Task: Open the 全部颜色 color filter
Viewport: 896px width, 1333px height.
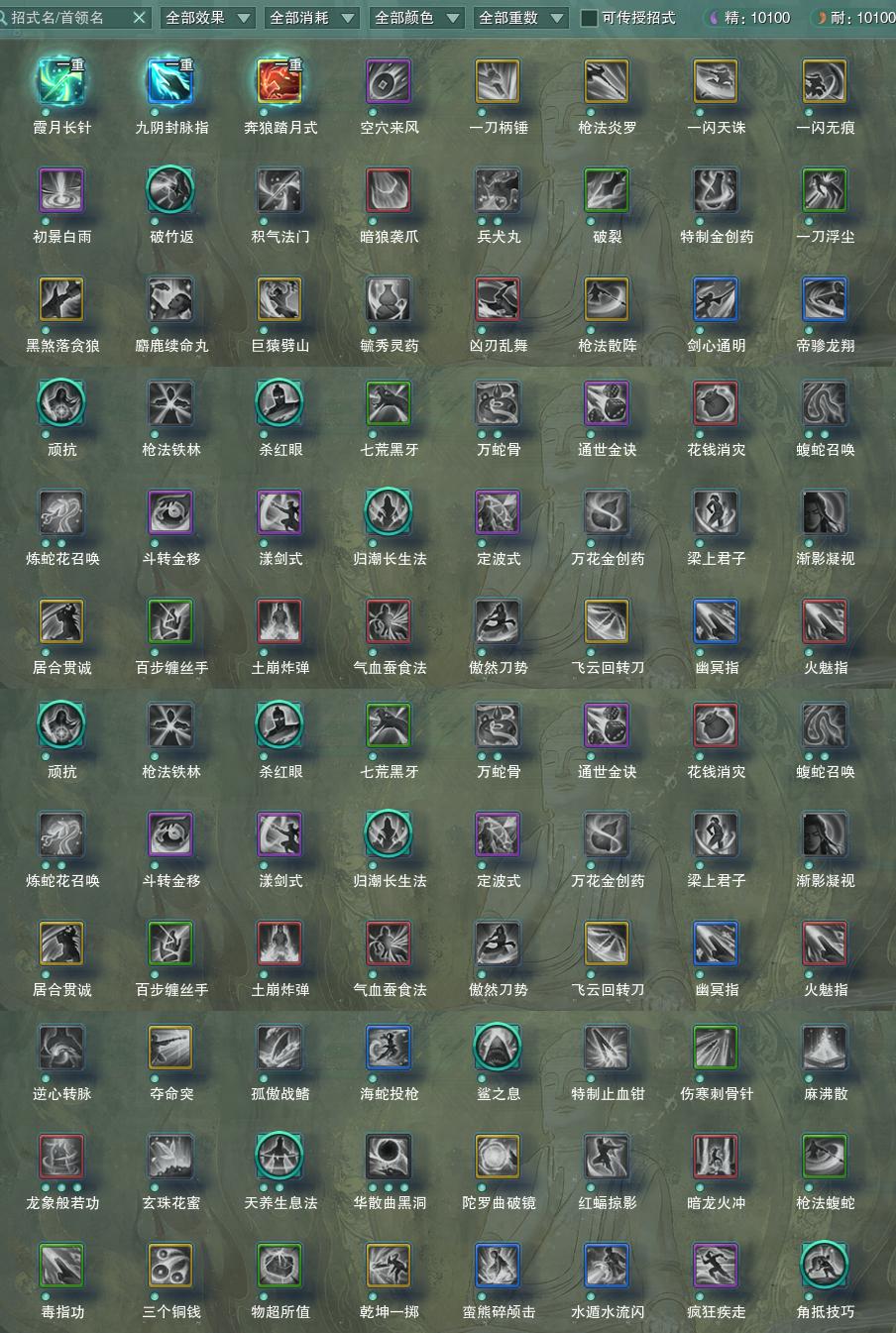Action: pos(416,18)
